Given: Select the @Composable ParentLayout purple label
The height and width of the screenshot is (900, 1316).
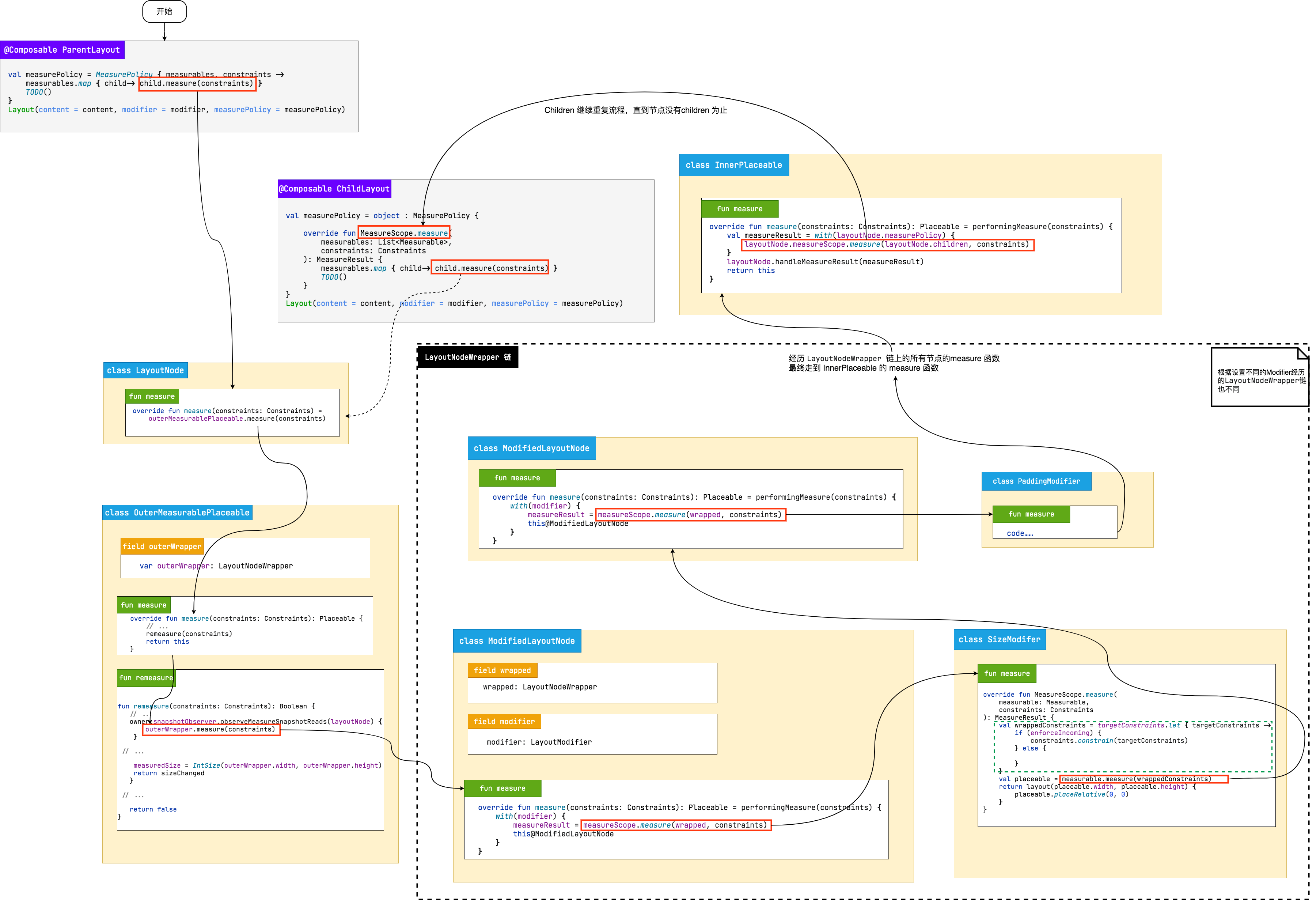Looking at the screenshot, I should [x=62, y=50].
